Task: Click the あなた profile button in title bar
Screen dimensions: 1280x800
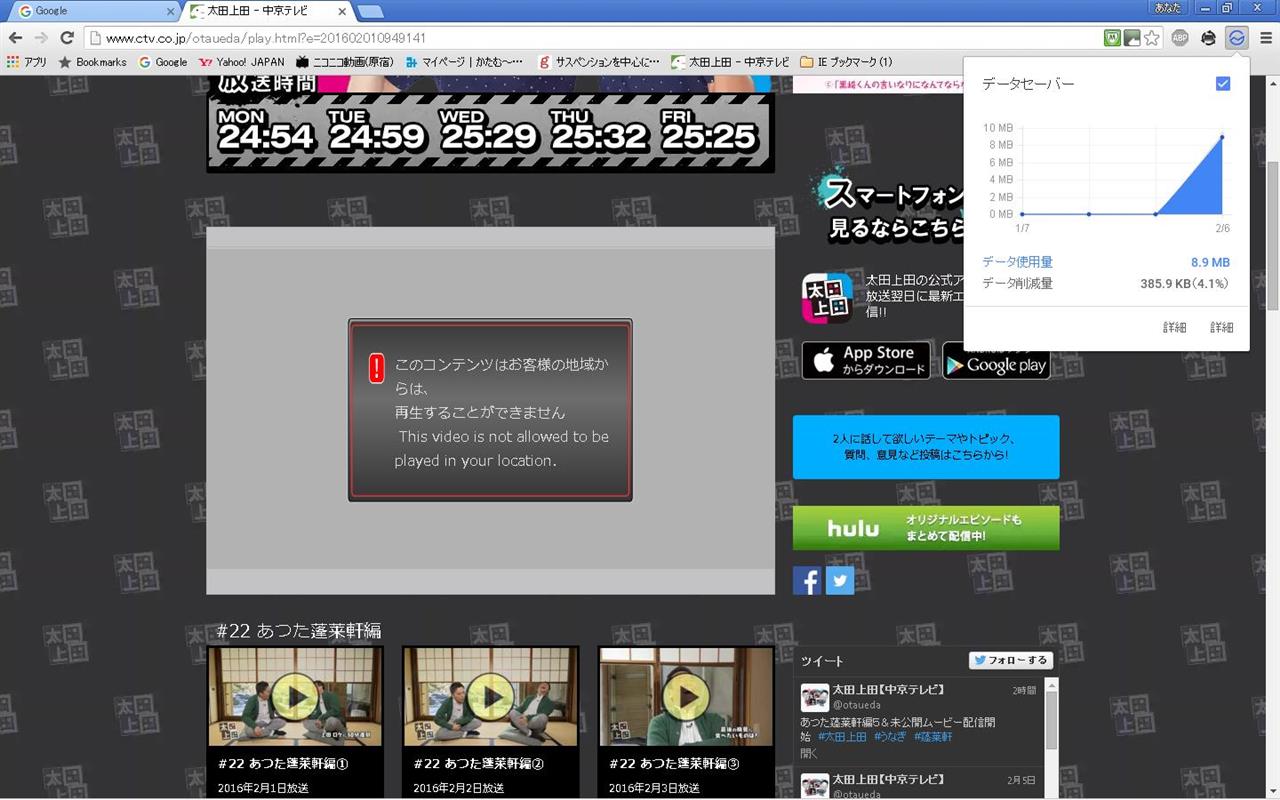Action: (1167, 8)
